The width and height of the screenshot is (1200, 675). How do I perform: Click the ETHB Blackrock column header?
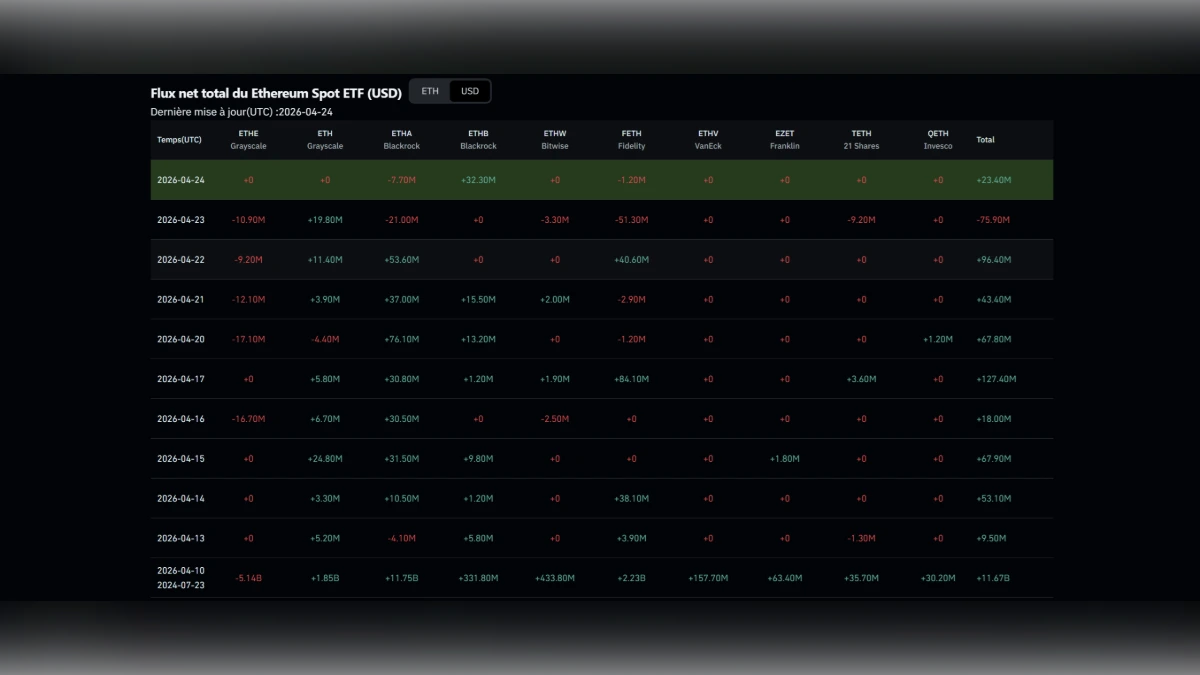[x=478, y=140]
